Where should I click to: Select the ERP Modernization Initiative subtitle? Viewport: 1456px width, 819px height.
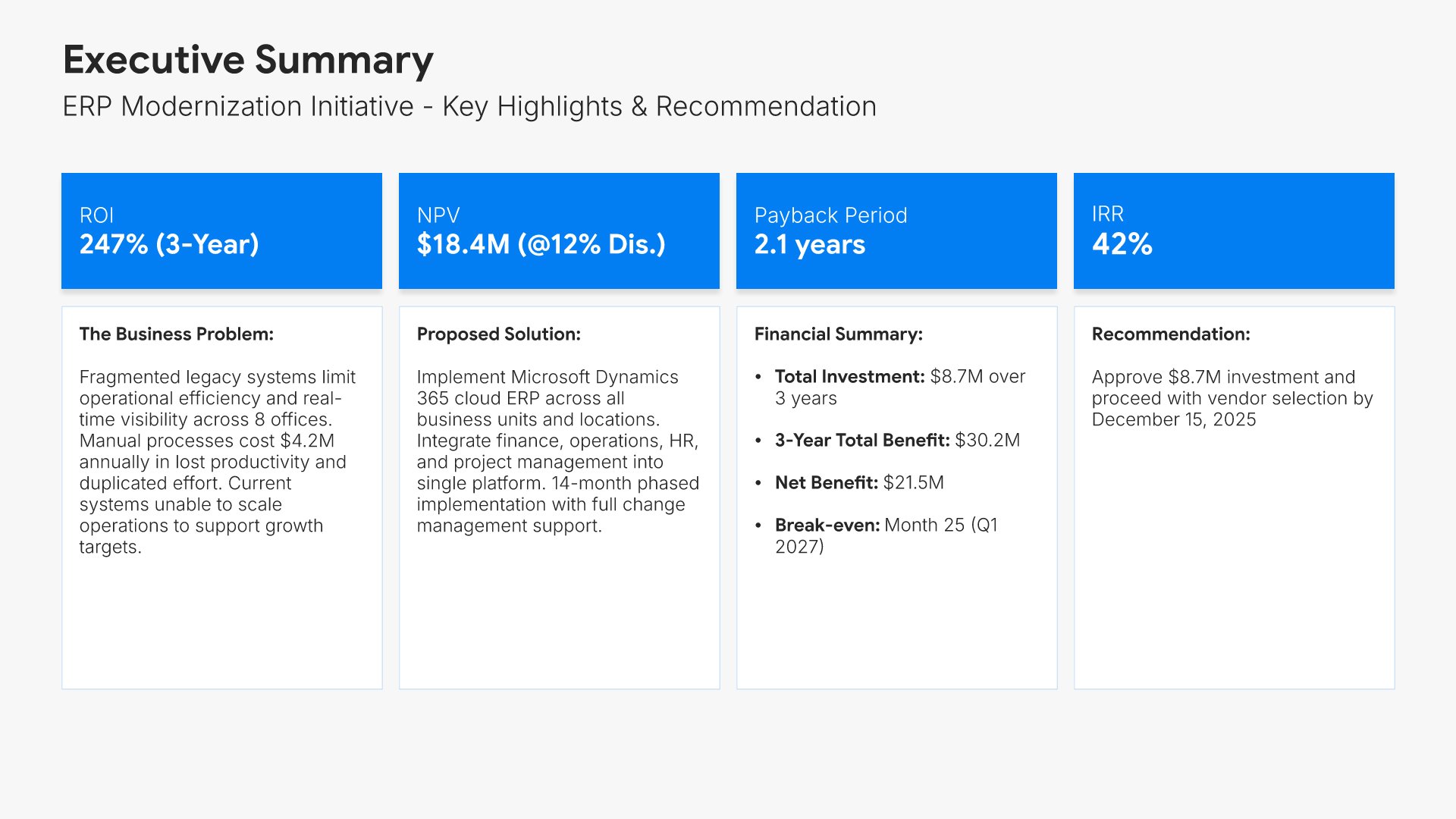coord(469,106)
